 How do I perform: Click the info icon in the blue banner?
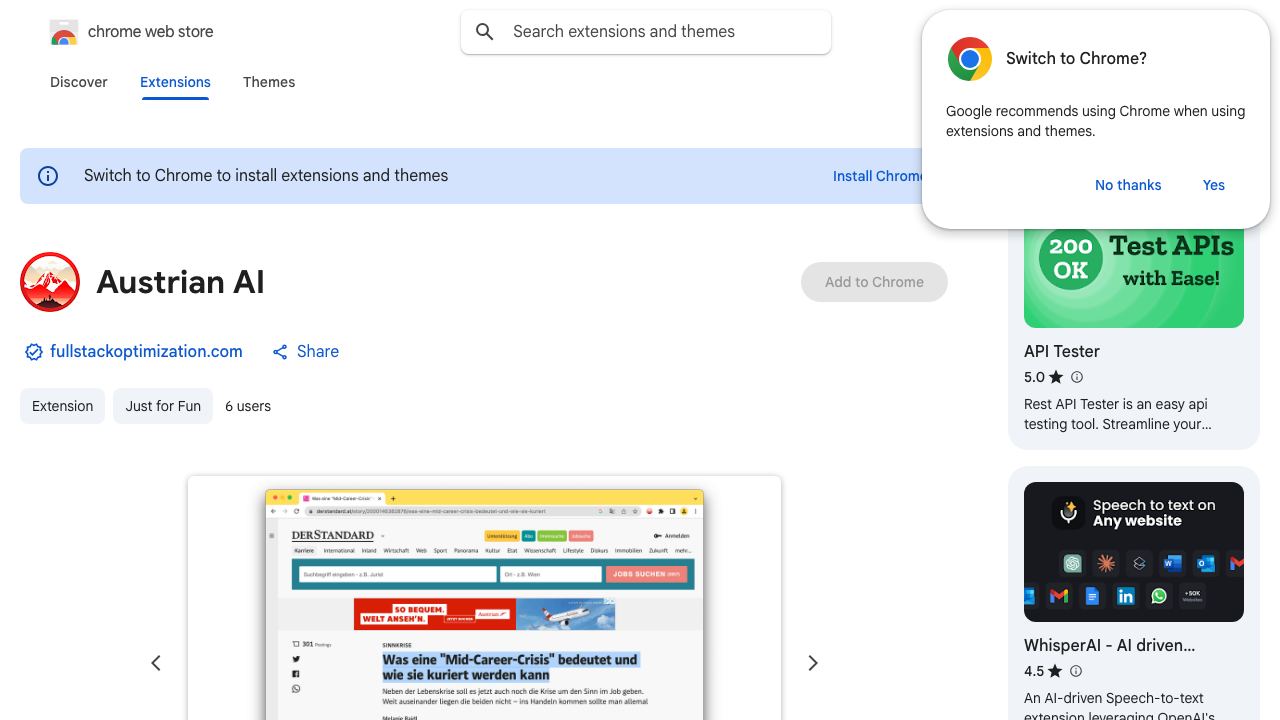[48, 176]
